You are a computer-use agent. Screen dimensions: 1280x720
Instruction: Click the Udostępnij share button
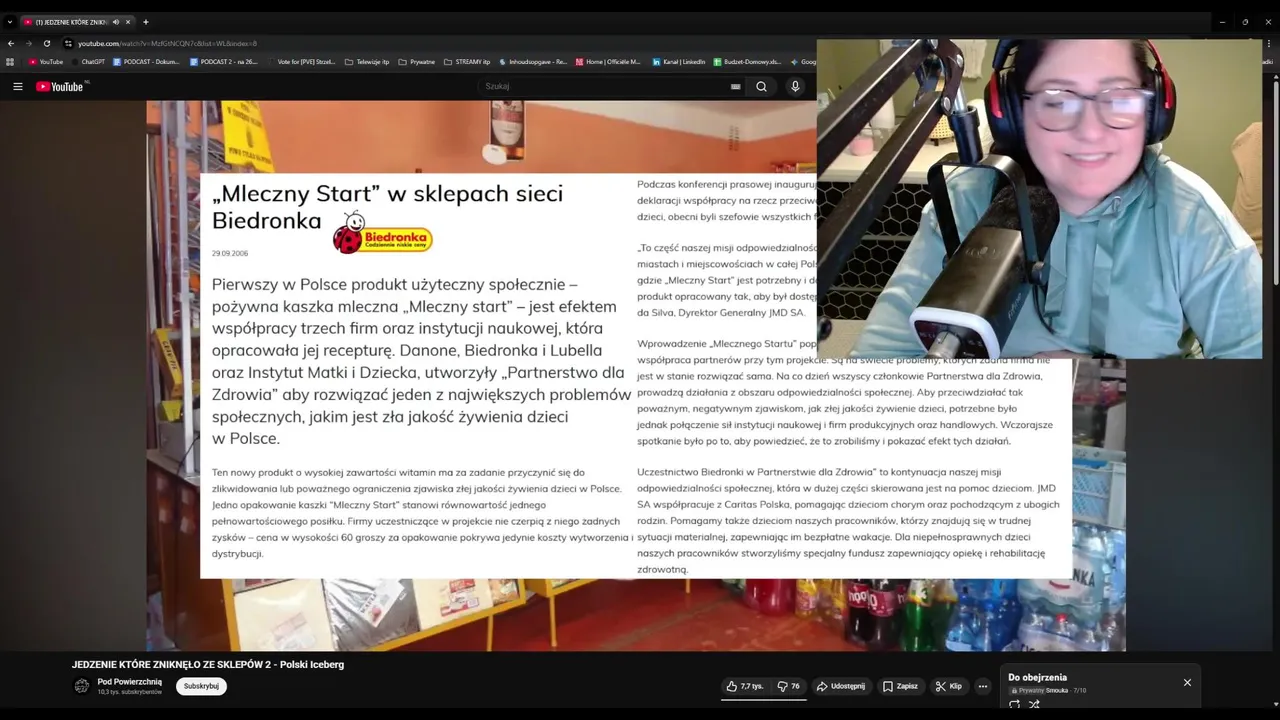[x=840, y=686]
